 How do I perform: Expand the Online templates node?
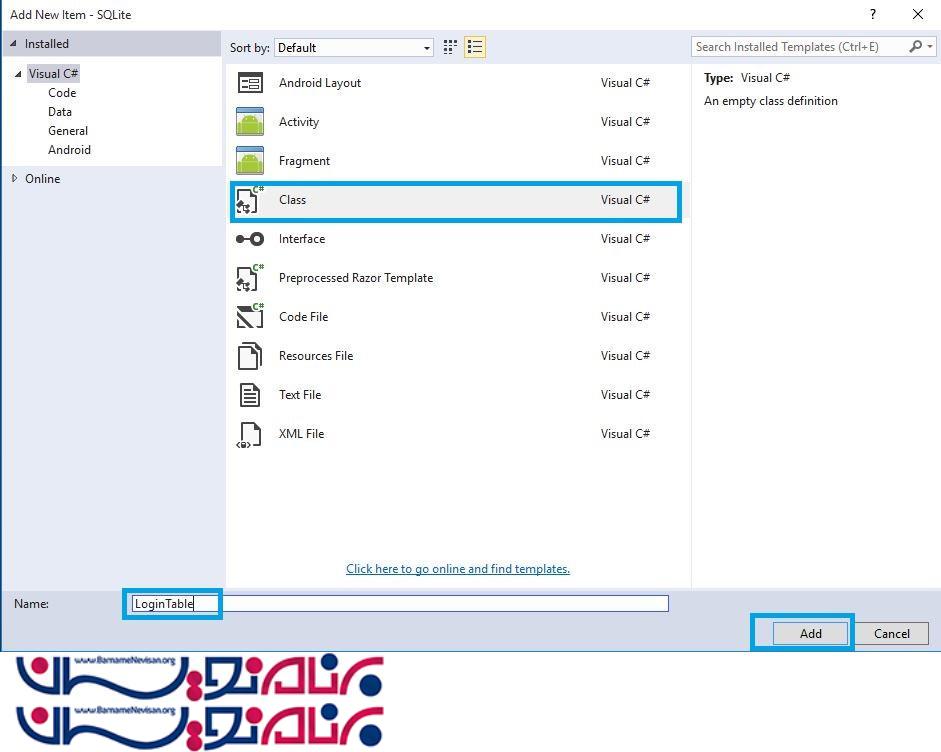(x=14, y=179)
